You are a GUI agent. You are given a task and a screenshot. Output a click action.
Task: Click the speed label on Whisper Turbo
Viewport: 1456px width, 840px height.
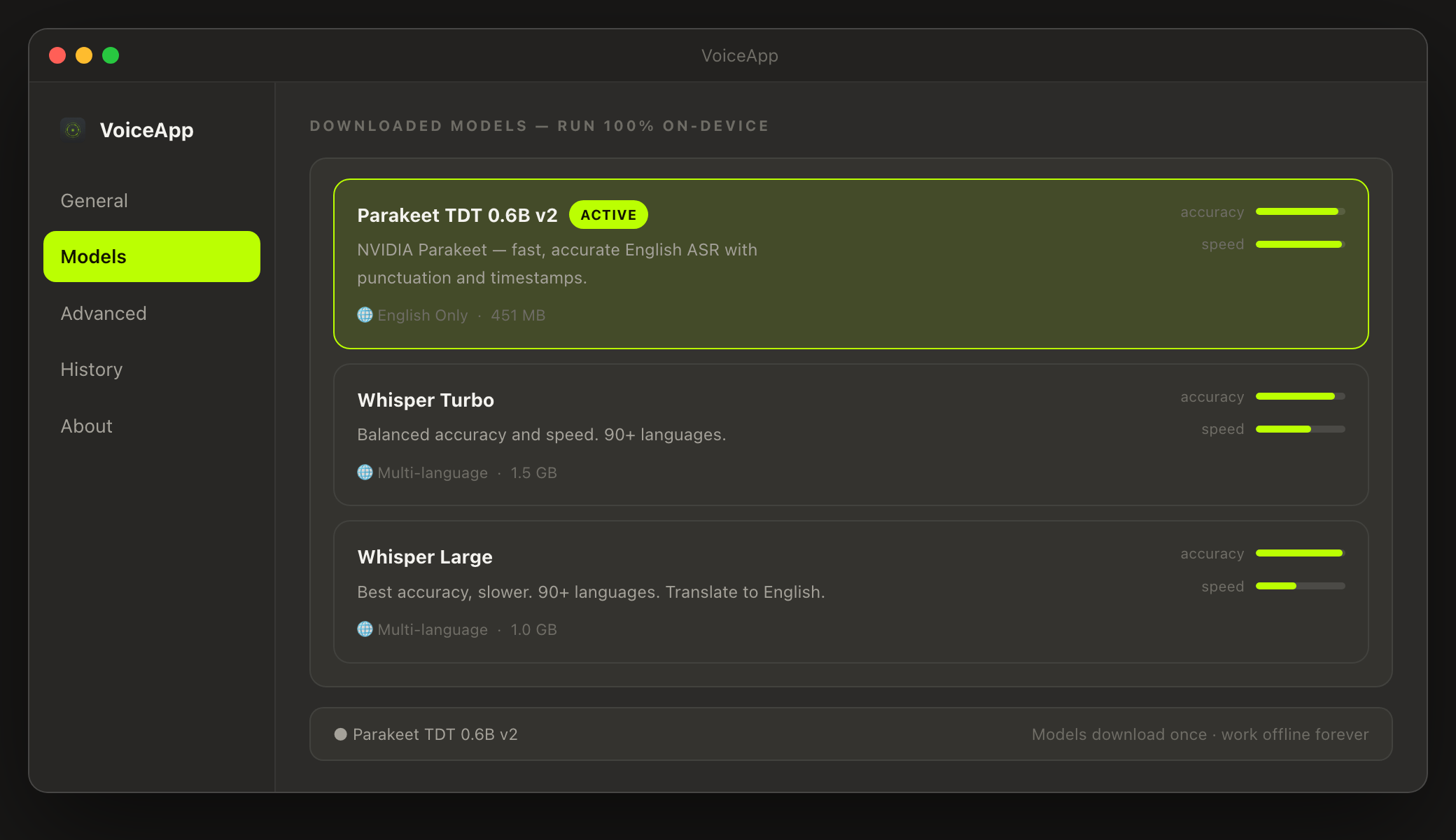tap(1223, 429)
